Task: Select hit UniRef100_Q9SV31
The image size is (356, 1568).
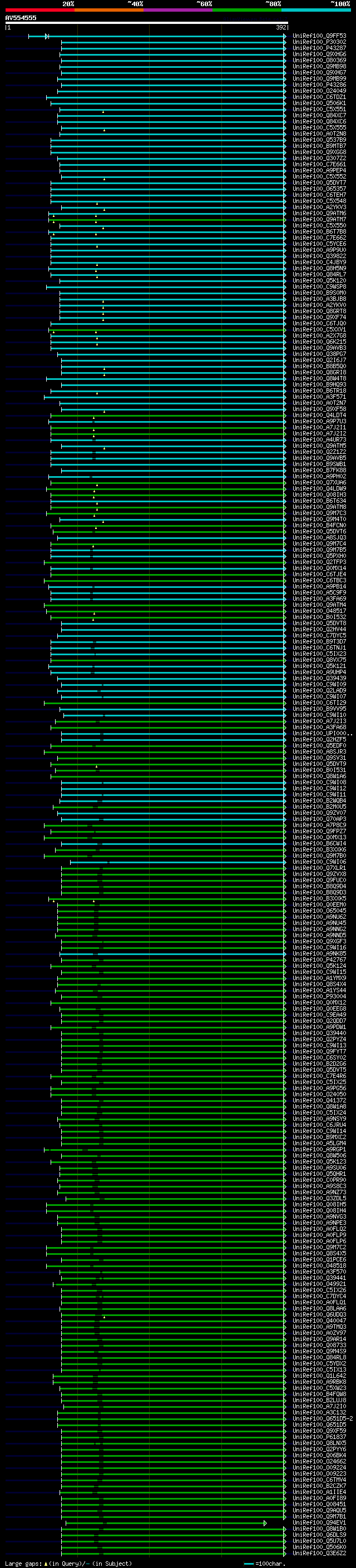Action: coord(319,757)
